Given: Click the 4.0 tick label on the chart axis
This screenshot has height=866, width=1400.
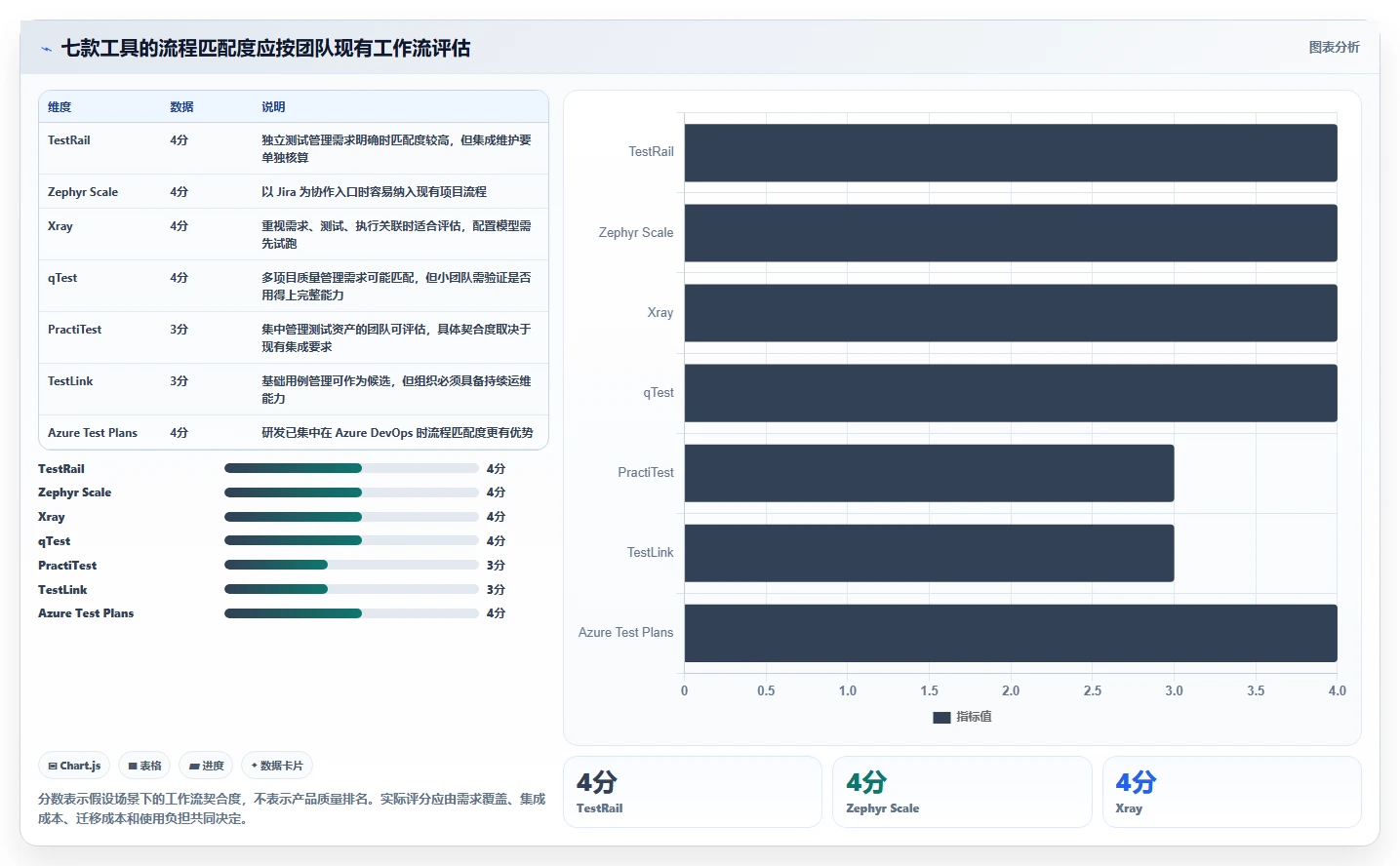Looking at the screenshot, I should 1337,690.
